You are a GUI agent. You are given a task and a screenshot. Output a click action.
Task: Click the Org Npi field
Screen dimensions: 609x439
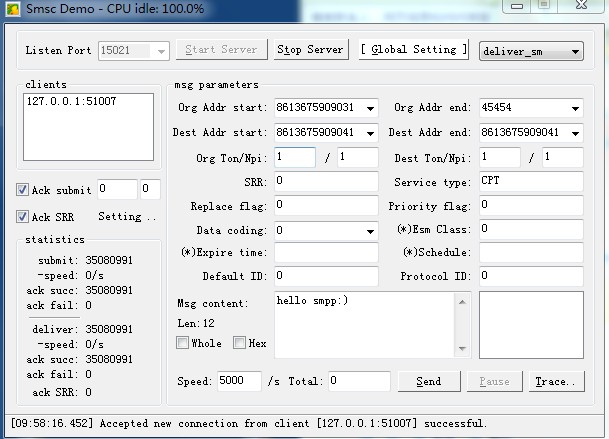click(357, 157)
